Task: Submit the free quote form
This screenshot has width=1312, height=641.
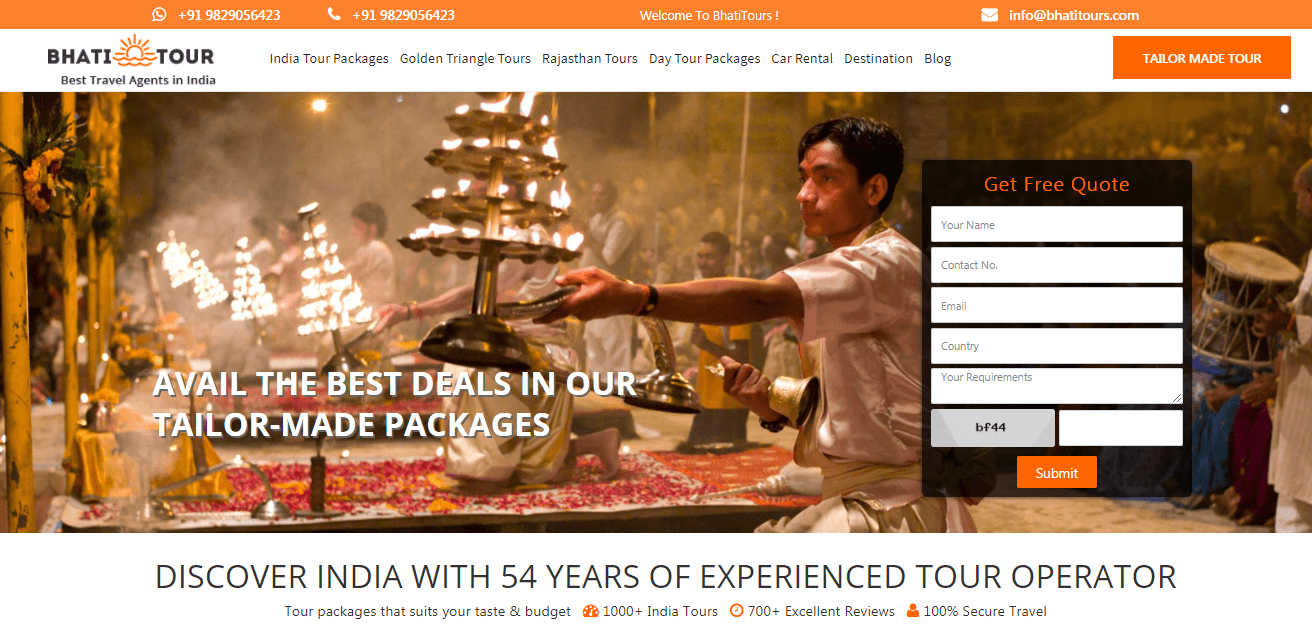Action: [1056, 473]
